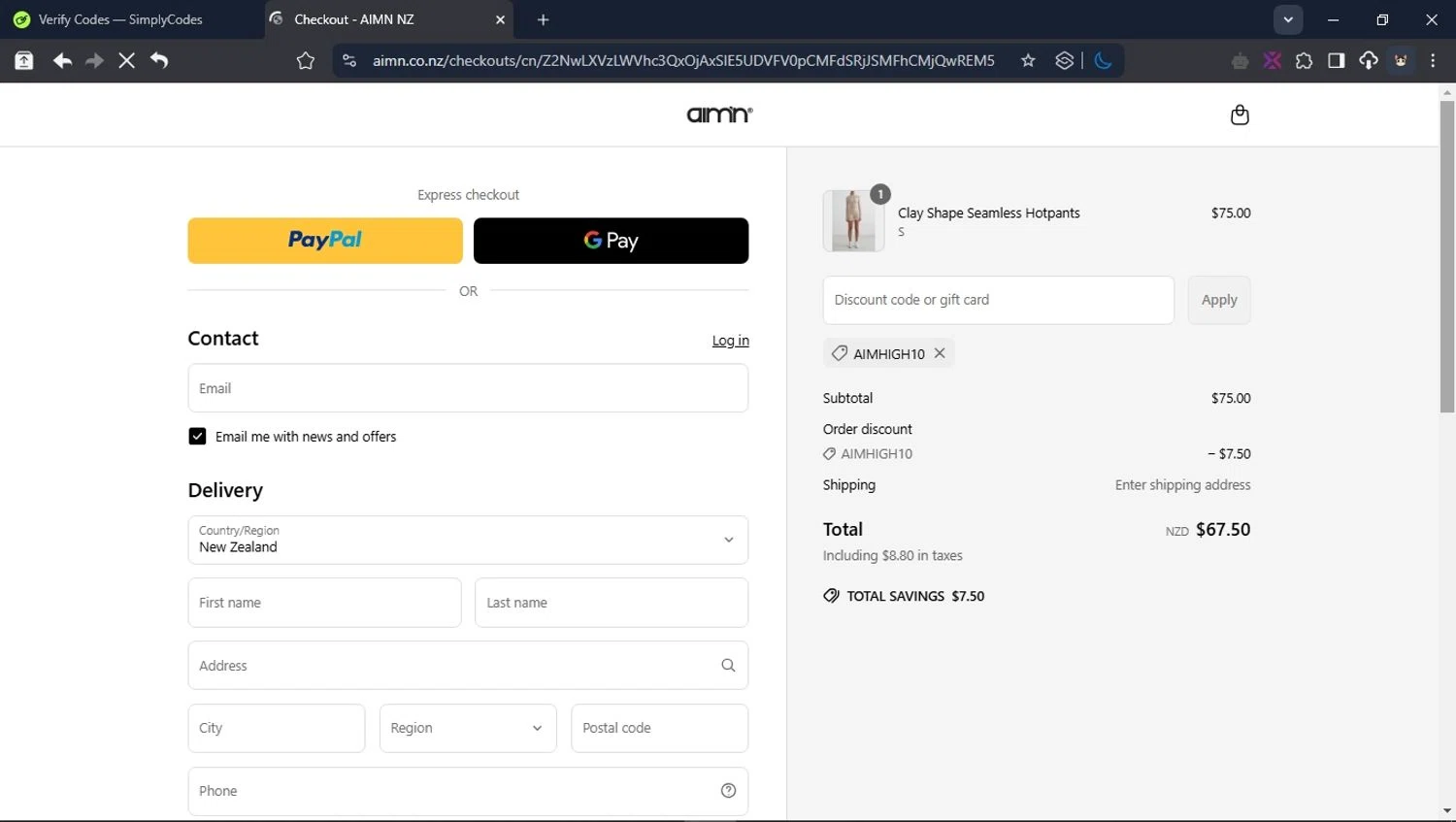Click the TOTAL SAVINGS $7.50 text
This screenshot has height=822, width=1456.
[x=915, y=596]
